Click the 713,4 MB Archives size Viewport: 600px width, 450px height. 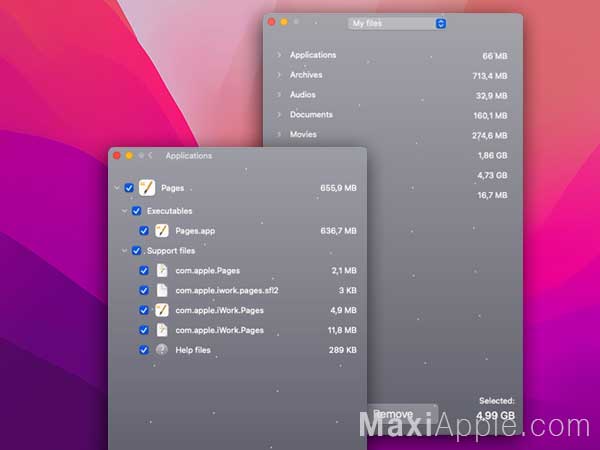click(x=490, y=76)
